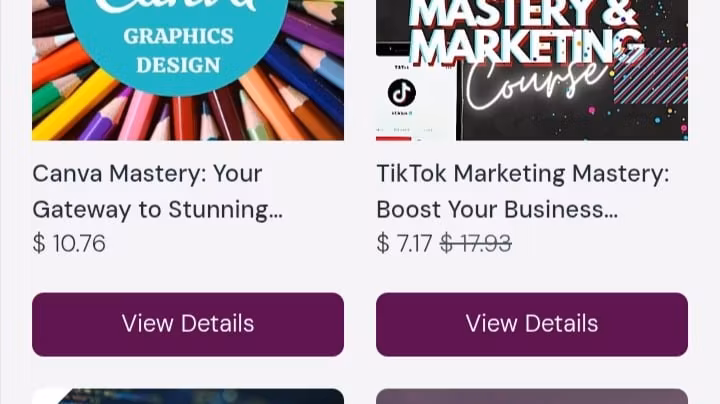Click the striped pattern in TikTok thumbnail
The width and height of the screenshot is (720, 404).
(x=651, y=76)
